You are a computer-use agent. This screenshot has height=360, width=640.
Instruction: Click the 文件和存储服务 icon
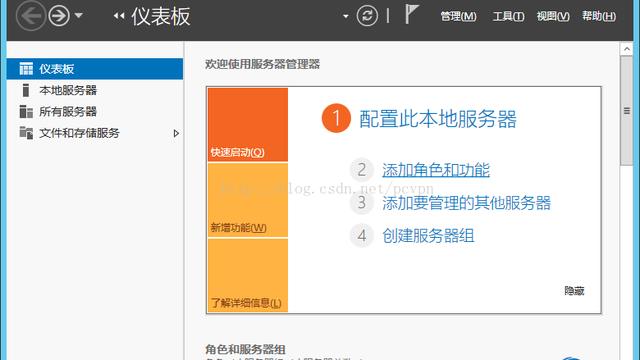coord(26,133)
